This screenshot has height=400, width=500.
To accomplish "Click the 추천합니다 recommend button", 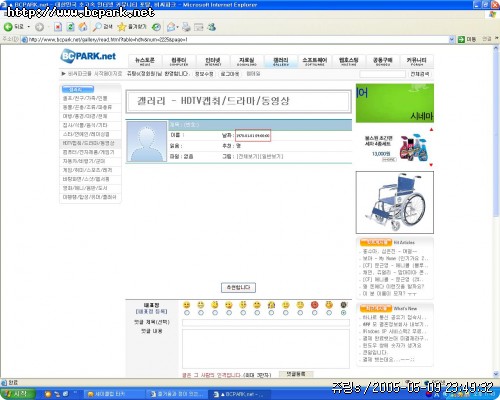I will 238,287.
